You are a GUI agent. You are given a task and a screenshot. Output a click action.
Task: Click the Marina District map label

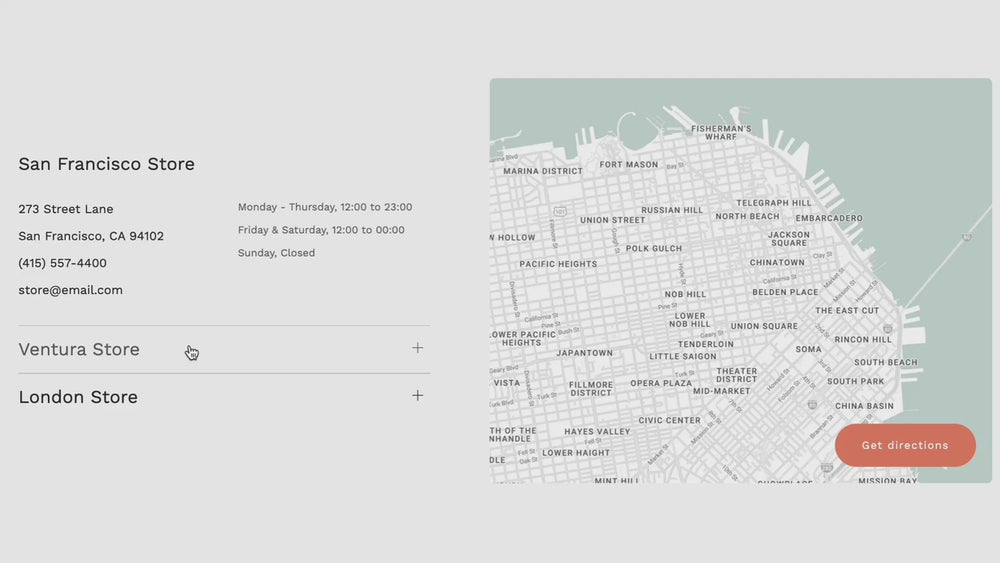click(542, 171)
